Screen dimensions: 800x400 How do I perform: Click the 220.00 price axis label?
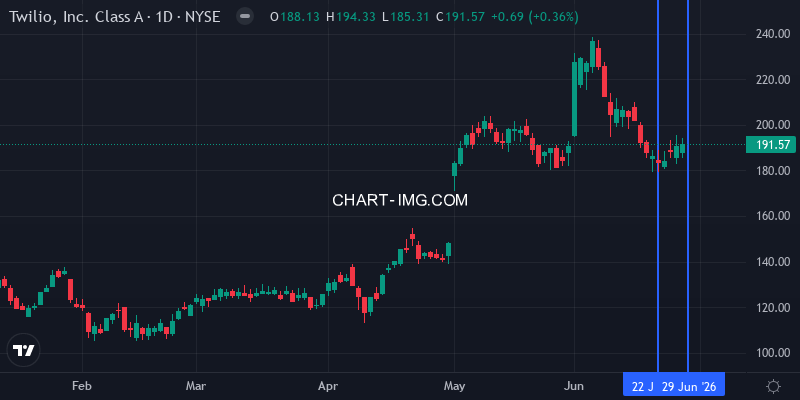(x=773, y=80)
